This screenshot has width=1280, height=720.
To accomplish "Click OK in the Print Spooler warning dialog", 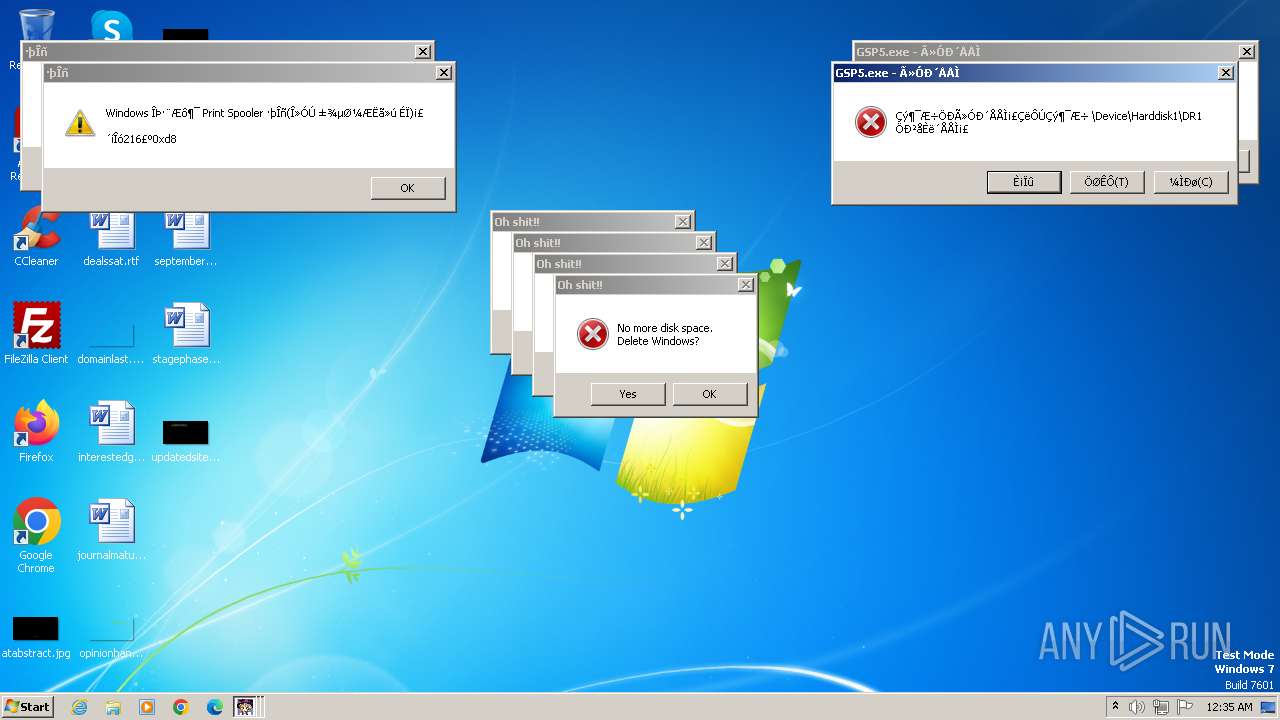I will (x=407, y=188).
